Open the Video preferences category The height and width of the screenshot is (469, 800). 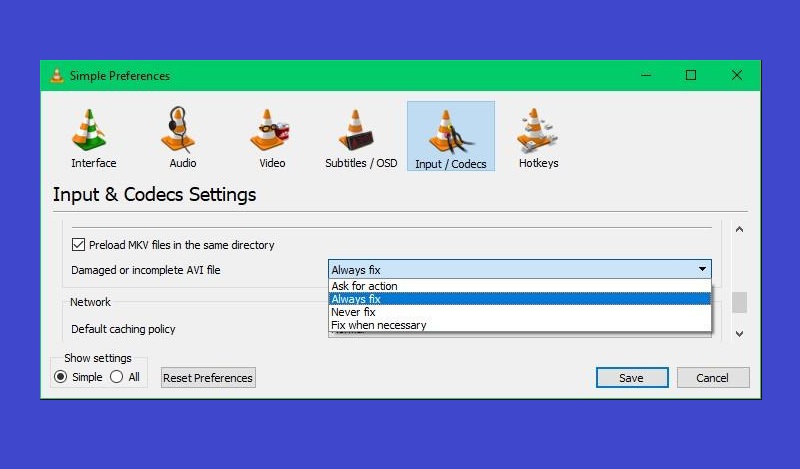point(271,138)
